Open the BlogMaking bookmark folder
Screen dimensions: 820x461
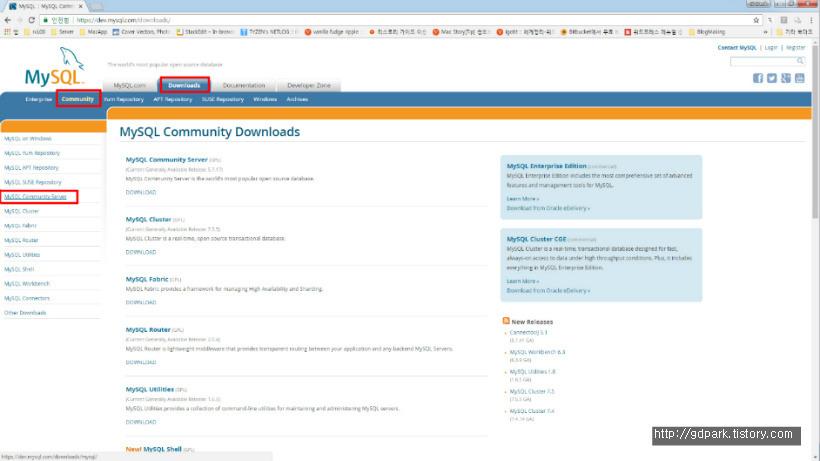(707, 32)
